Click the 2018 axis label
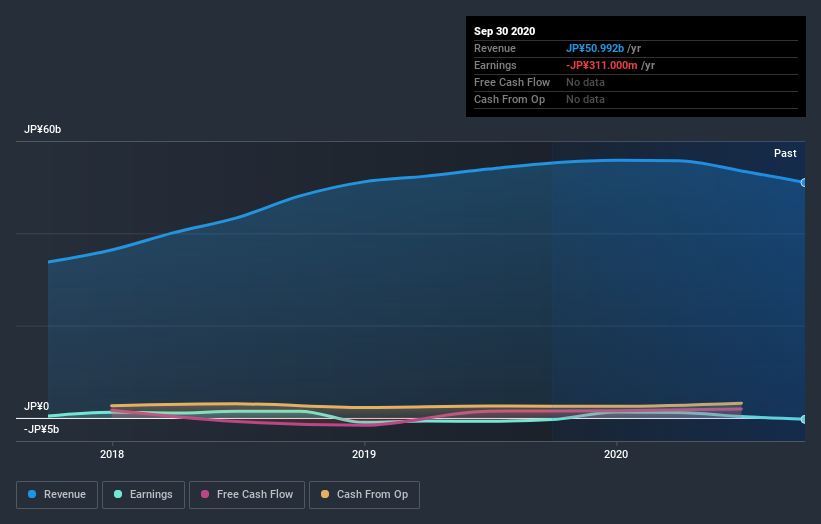Screen dimensions: 821x524 112,454
